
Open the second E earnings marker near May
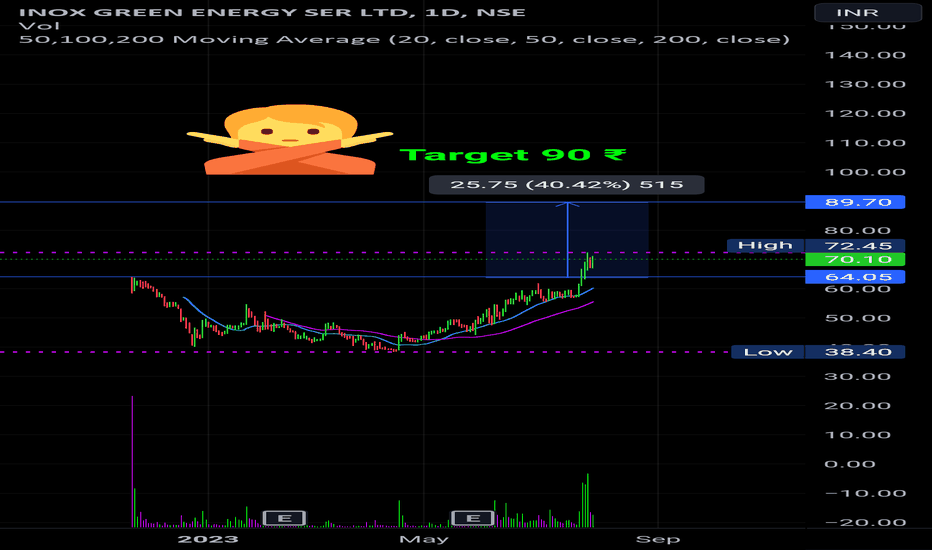(473, 518)
